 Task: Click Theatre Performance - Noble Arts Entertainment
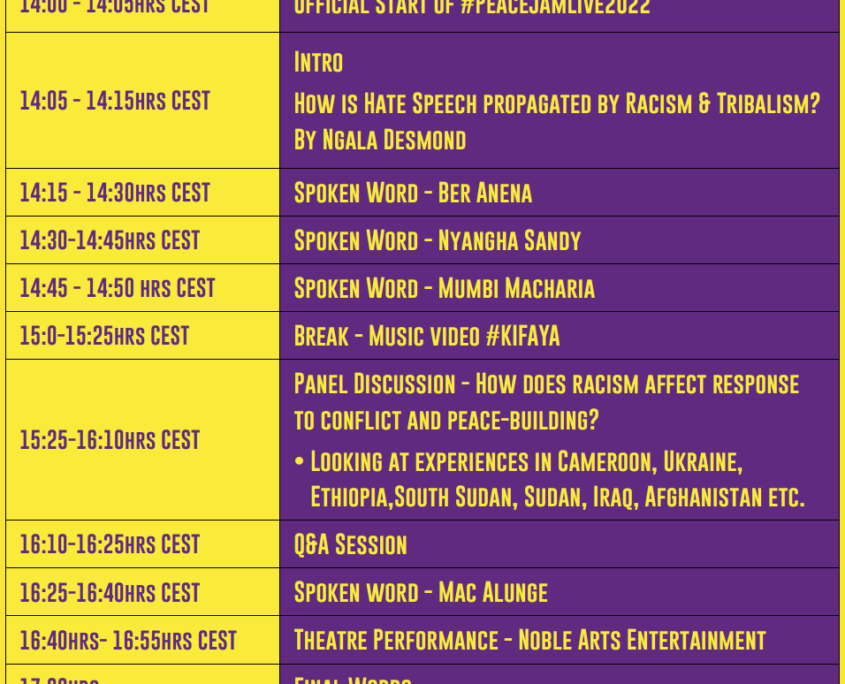[x=530, y=640]
